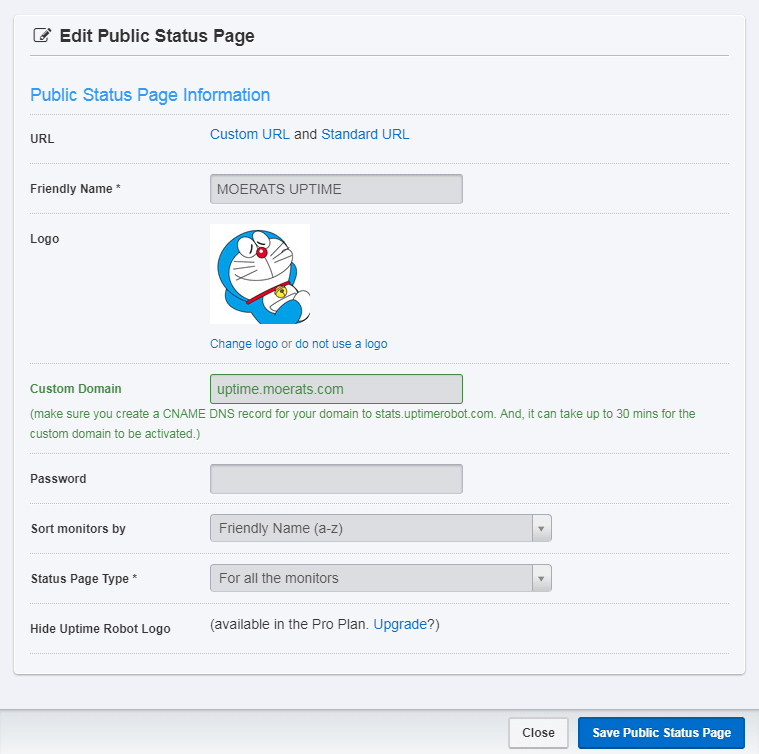Select Change logo link
This screenshot has width=759, height=754.
(244, 344)
